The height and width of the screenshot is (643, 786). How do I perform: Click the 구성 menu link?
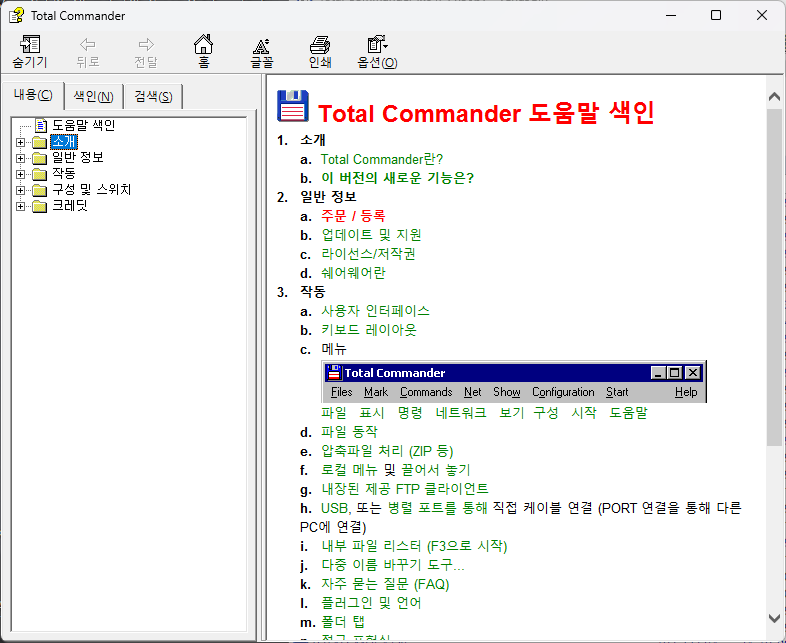coord(545,413)
